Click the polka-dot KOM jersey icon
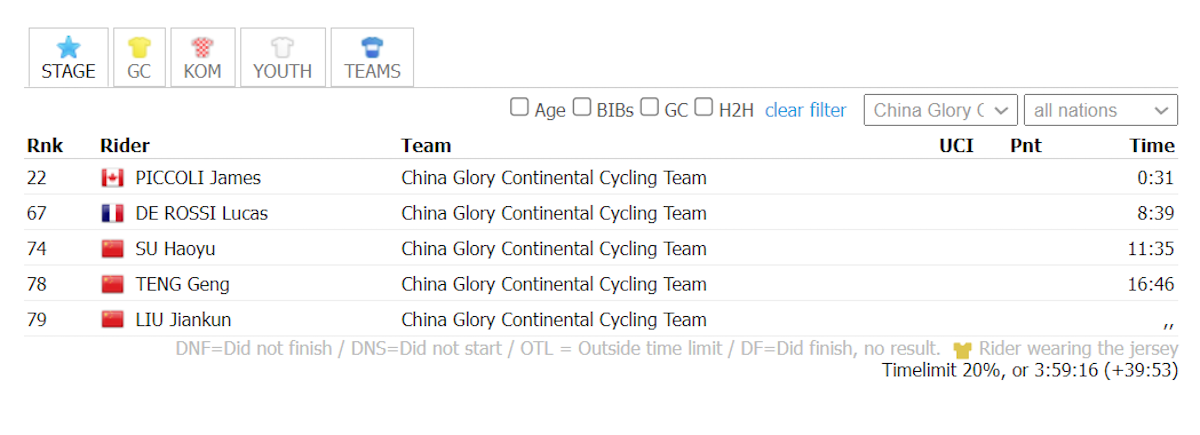This screenshot has width=1200, height=435. click(203, 47)
